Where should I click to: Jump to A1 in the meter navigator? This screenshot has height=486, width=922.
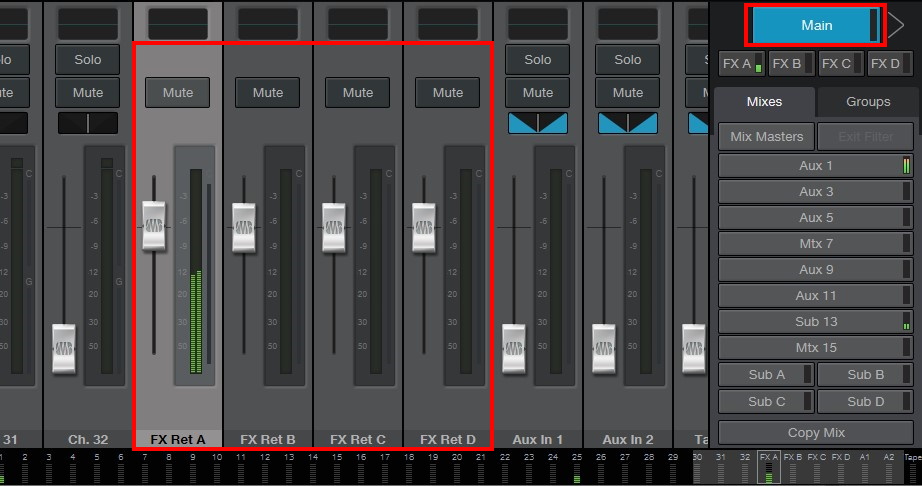tap(864, 467)
